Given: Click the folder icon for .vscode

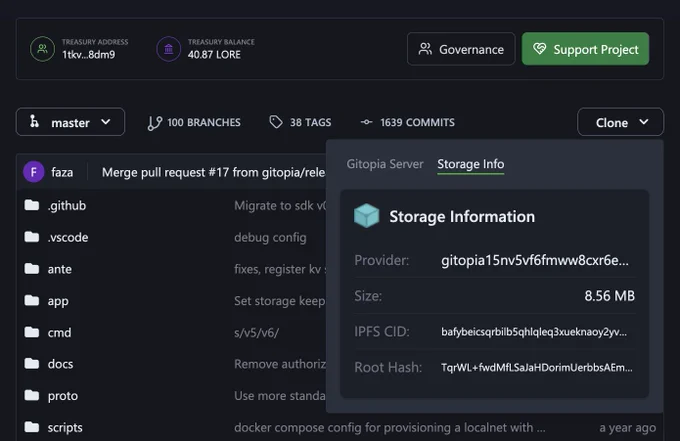Looking at the screenshot, I should pos(32,237).
